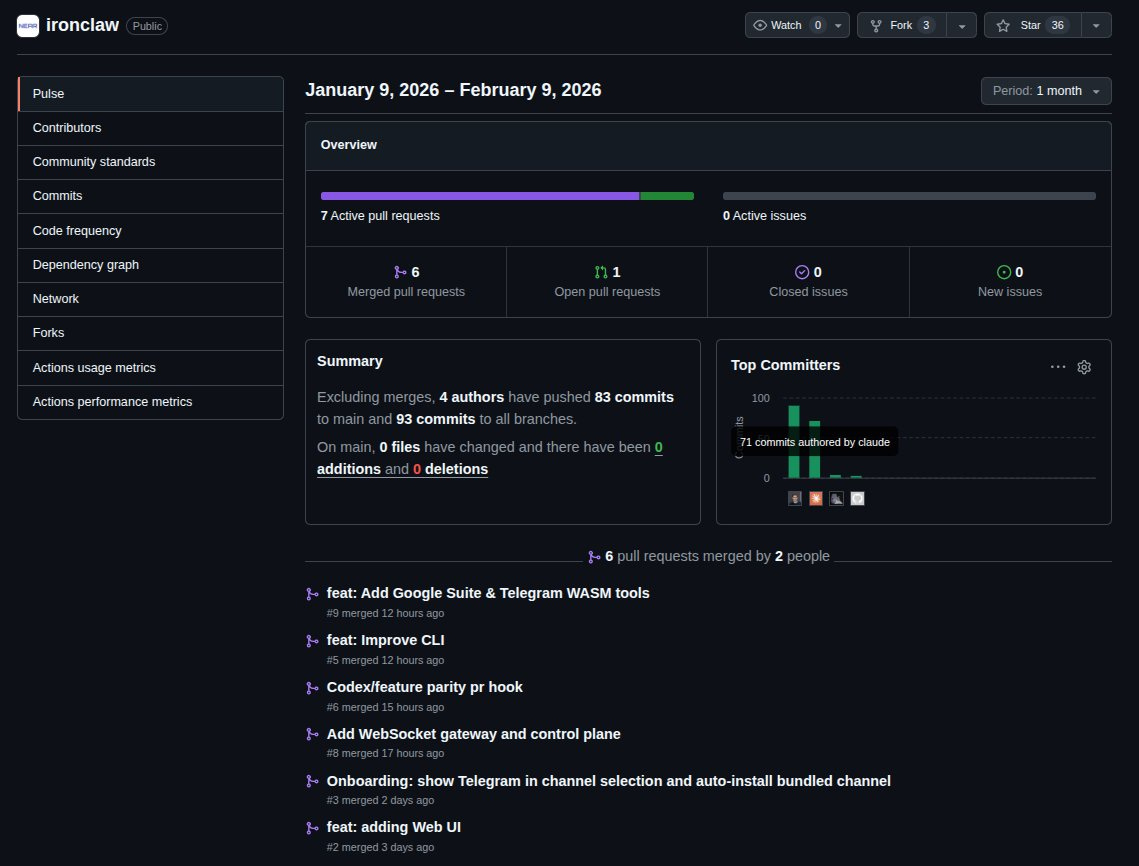1139x866 pixels.
Task: Click merged icon beside Improve CLI PR
Action: pyautogui.click(x=312, y=642)
